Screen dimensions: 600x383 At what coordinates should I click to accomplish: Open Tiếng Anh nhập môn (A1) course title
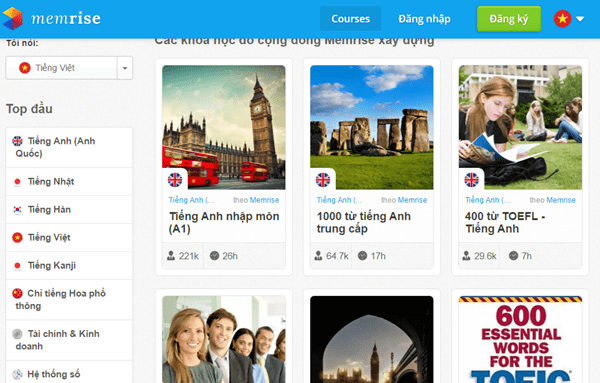(224, 222)
